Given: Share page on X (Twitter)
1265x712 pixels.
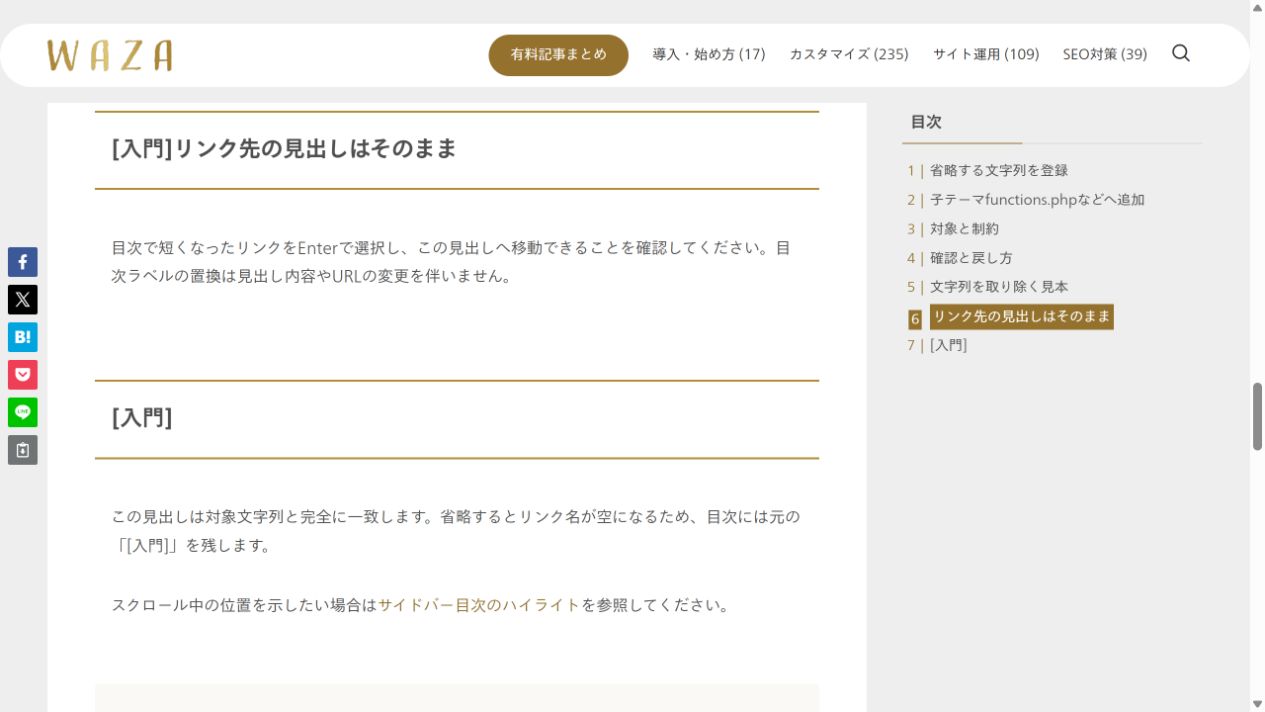Looking at the screenshot, I should [x=23, y=300].
